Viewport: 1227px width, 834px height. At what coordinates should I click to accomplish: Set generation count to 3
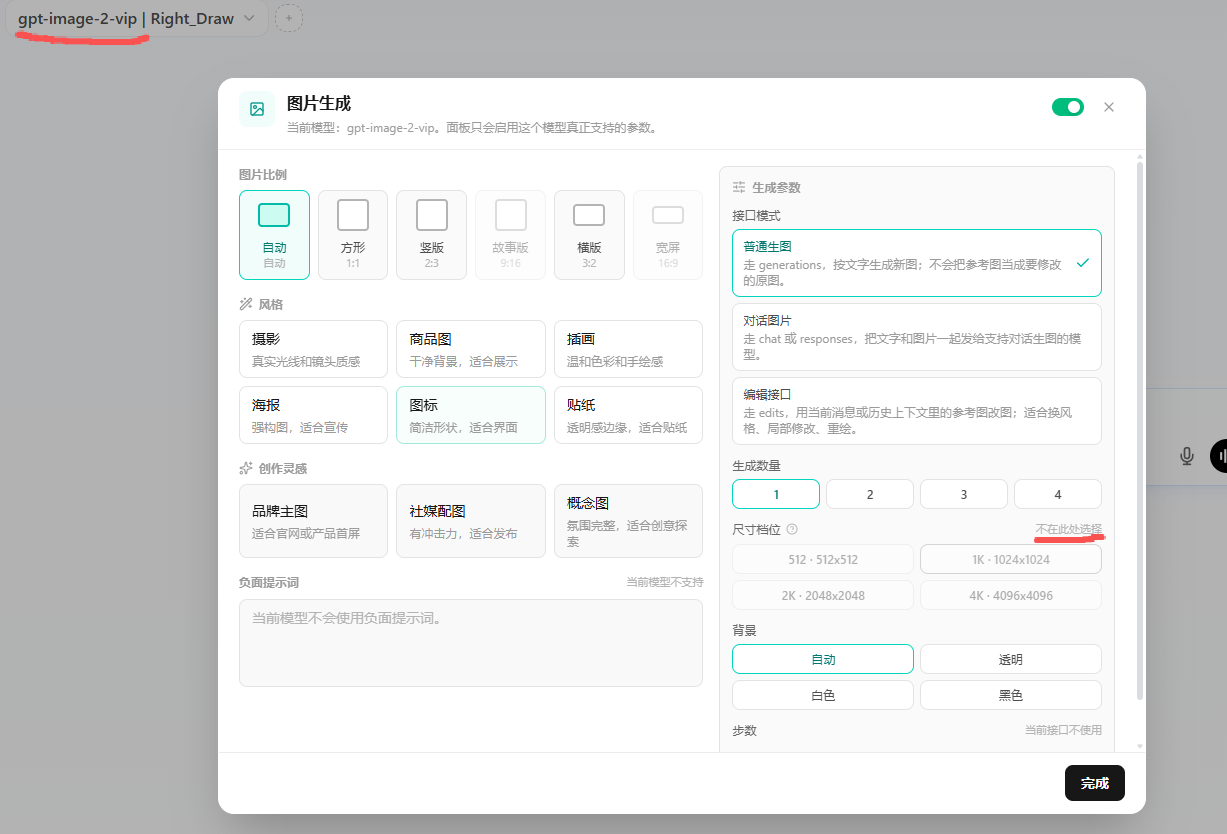(x=964, y=494)
